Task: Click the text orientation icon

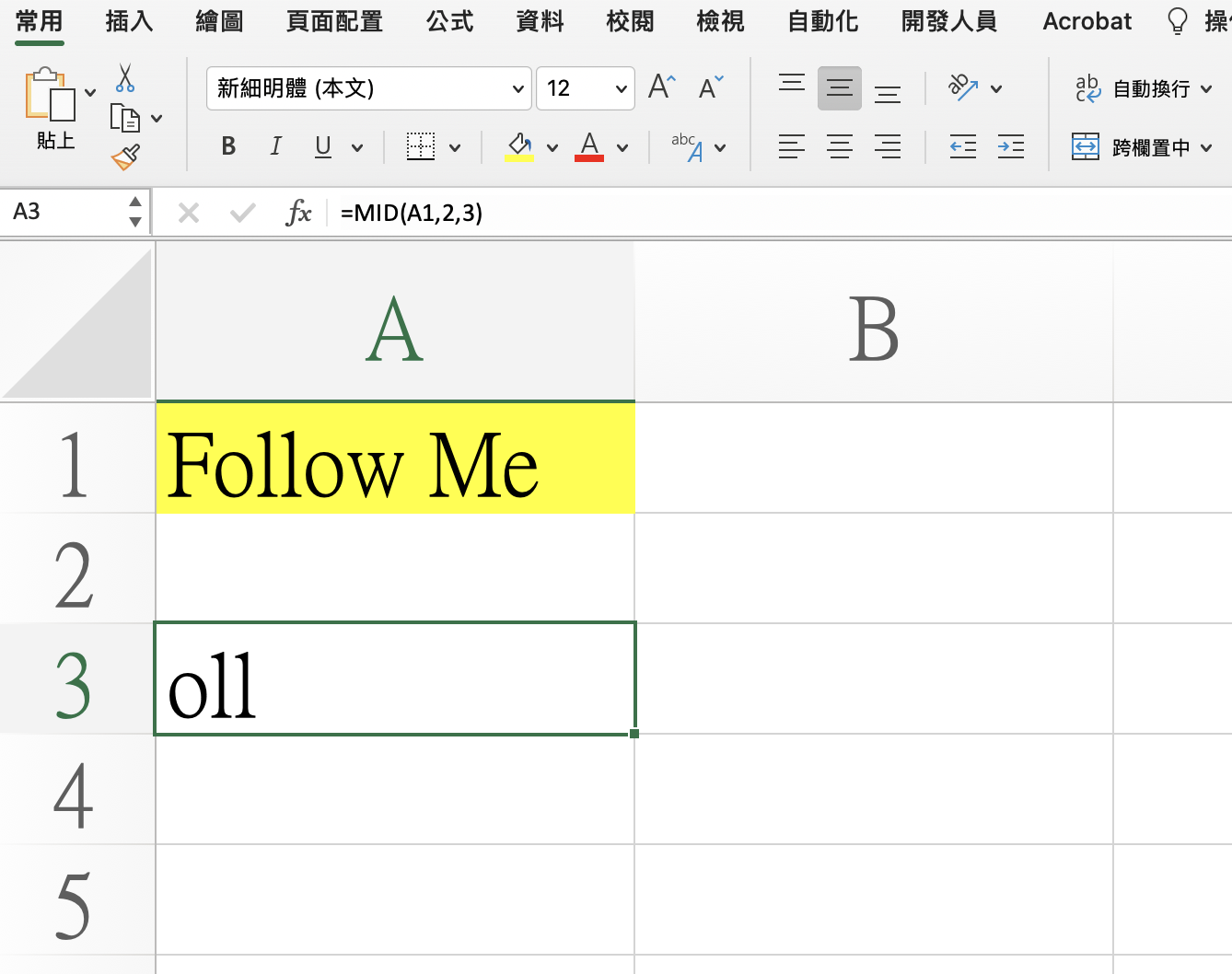Action: pyautogui.click(x=963, y=88)
